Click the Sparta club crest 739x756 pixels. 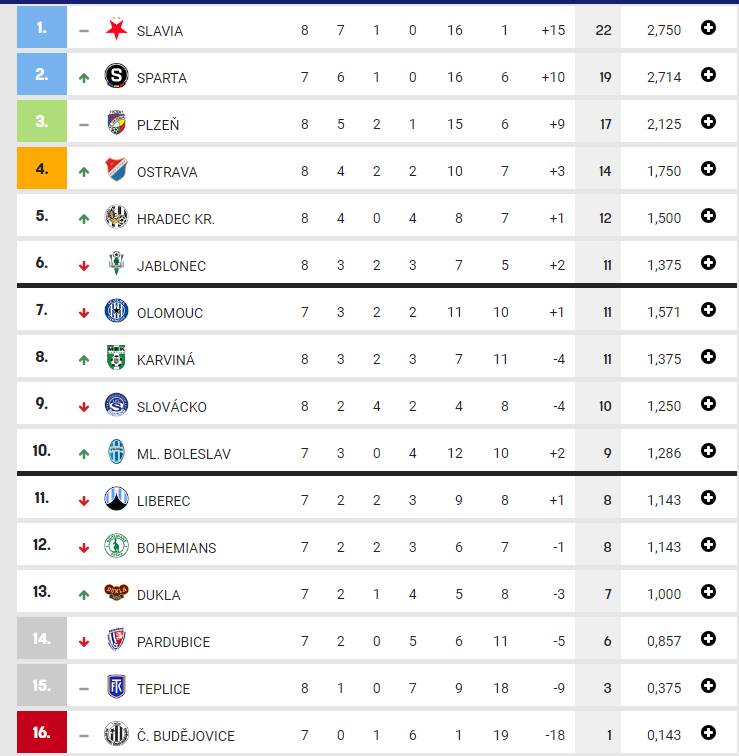(x=116, y=76)
